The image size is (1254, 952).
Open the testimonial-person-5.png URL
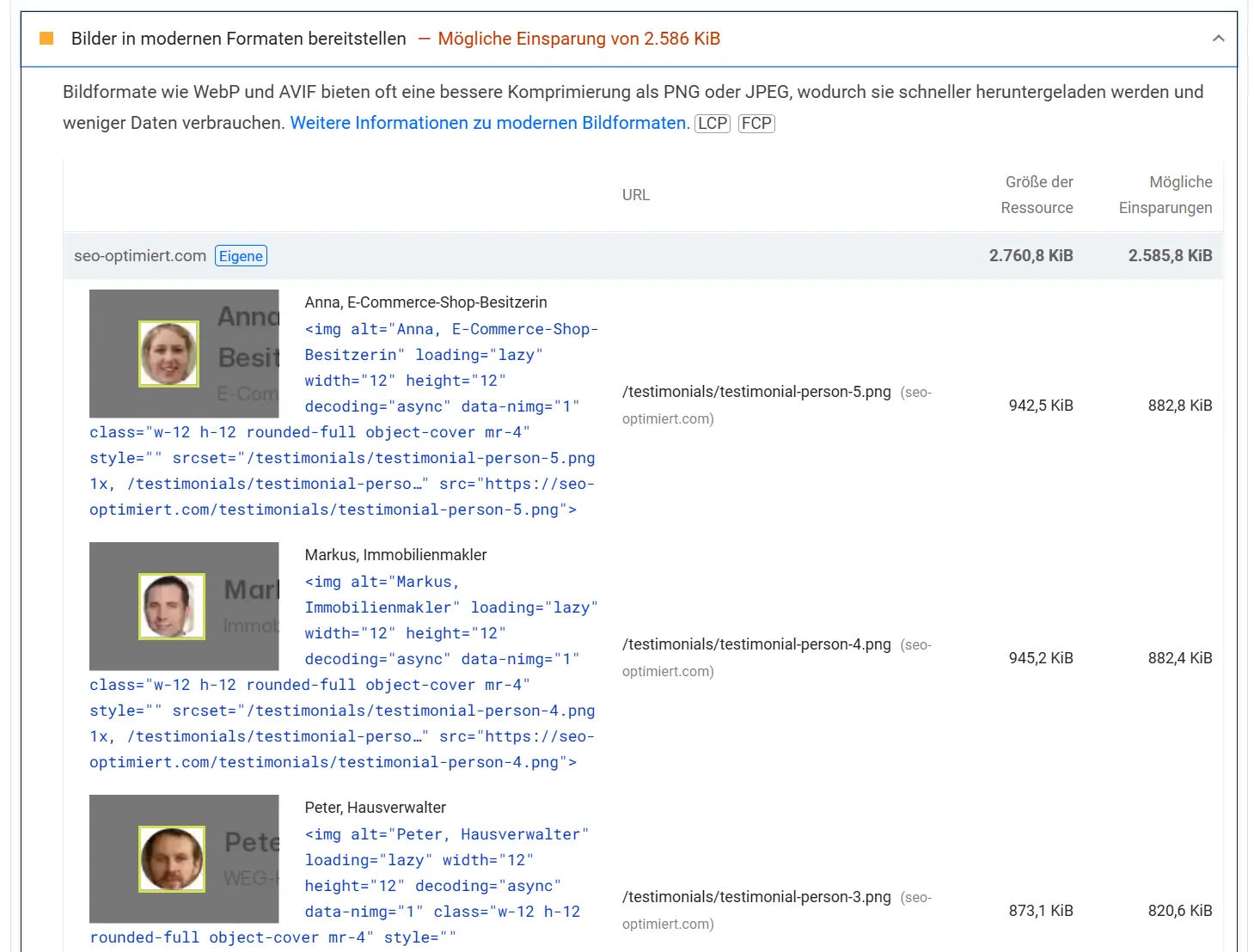(756, 392)
